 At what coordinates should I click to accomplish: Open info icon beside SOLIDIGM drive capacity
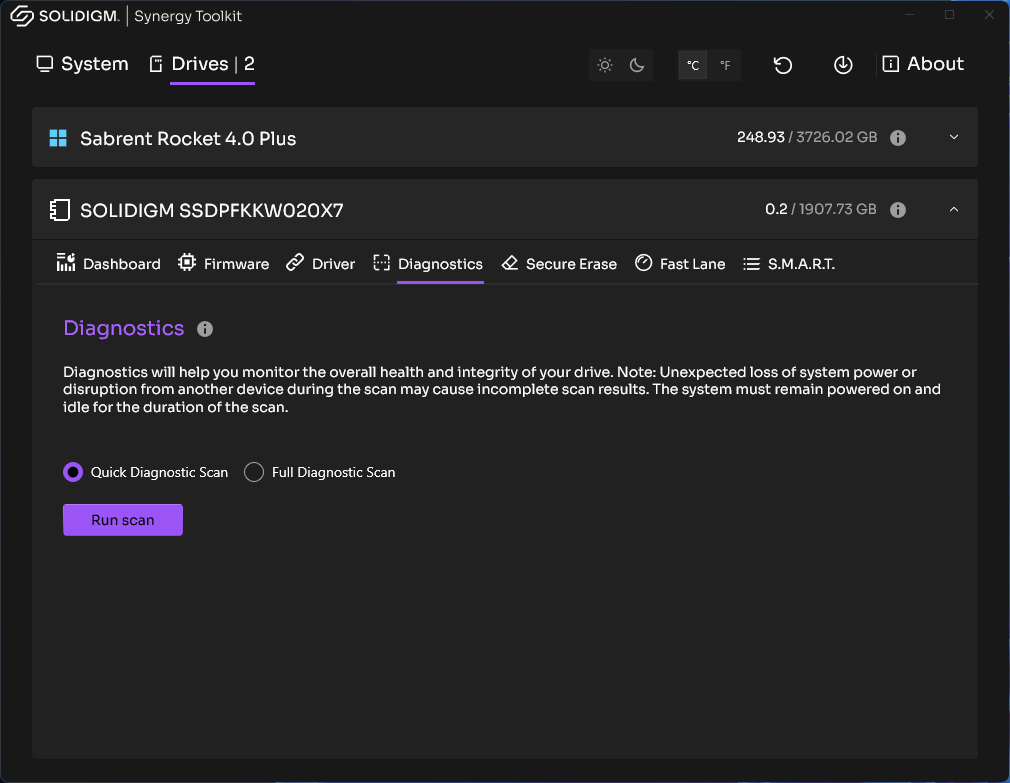898,210
